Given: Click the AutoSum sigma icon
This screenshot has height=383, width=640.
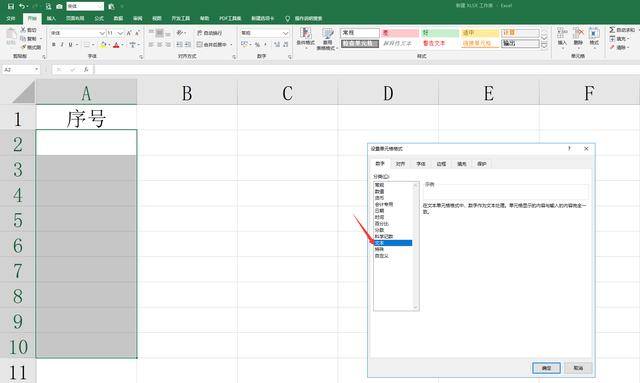Looking at the screenshot, I should (x=612, y=30).
